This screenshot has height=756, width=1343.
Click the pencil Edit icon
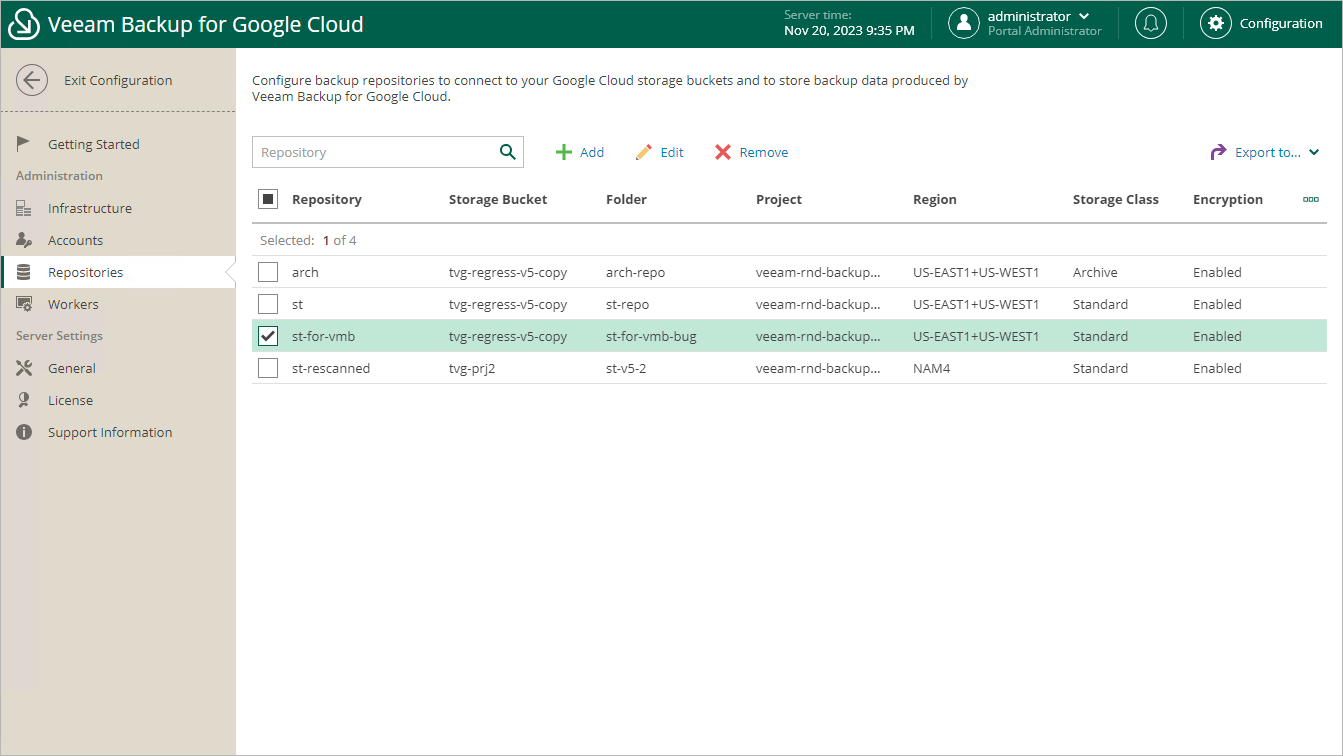(644, 153)
